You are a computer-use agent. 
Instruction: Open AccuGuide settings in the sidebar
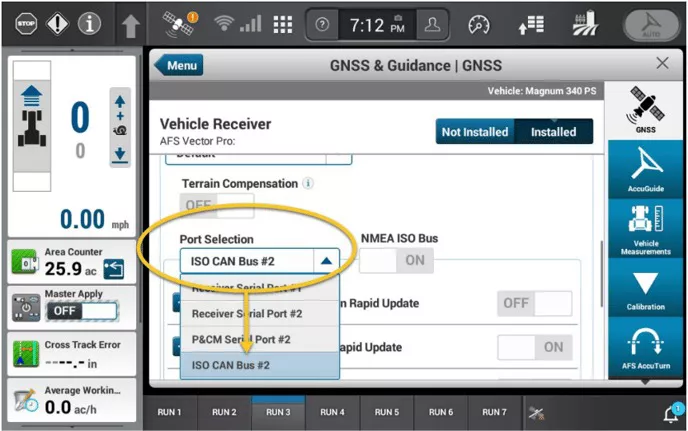point(646,167)
